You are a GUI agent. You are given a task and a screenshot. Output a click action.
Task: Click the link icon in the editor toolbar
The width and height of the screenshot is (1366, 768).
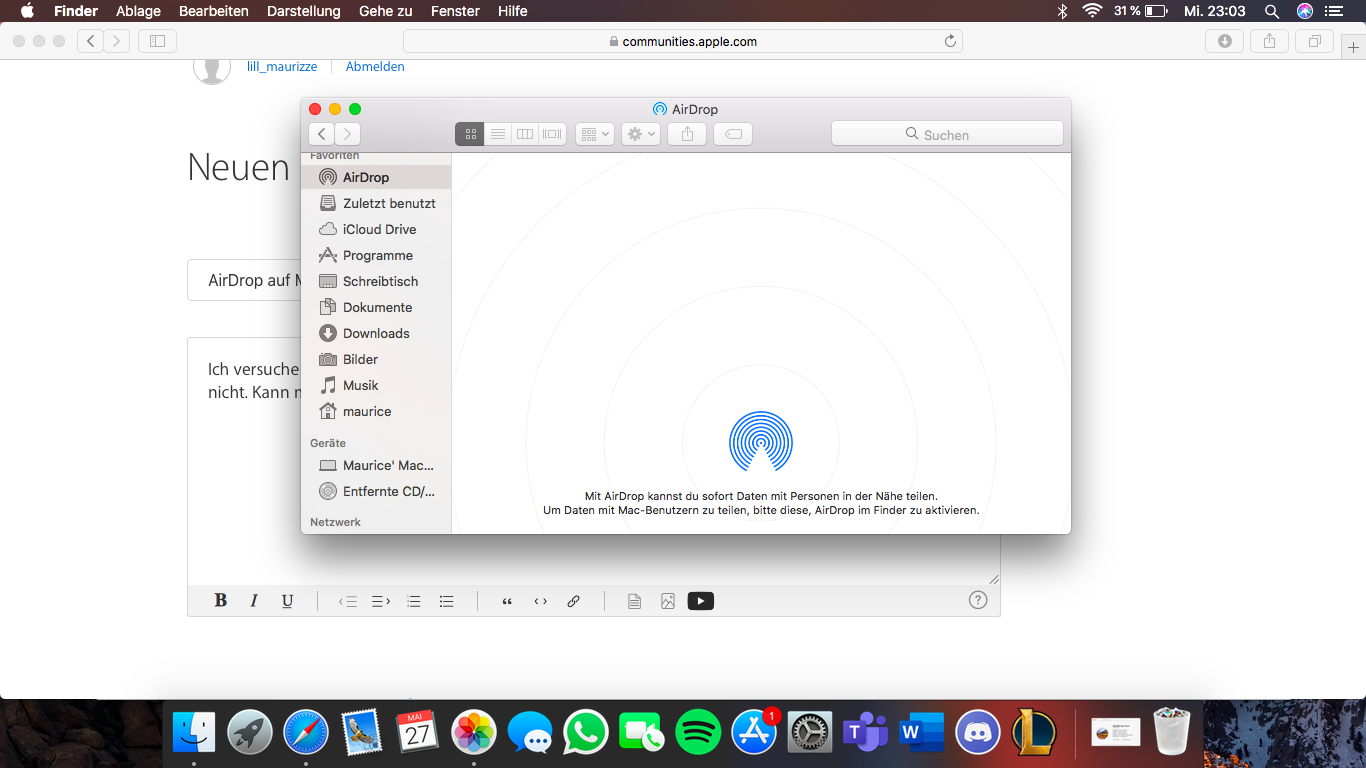[x=573, y=601]
